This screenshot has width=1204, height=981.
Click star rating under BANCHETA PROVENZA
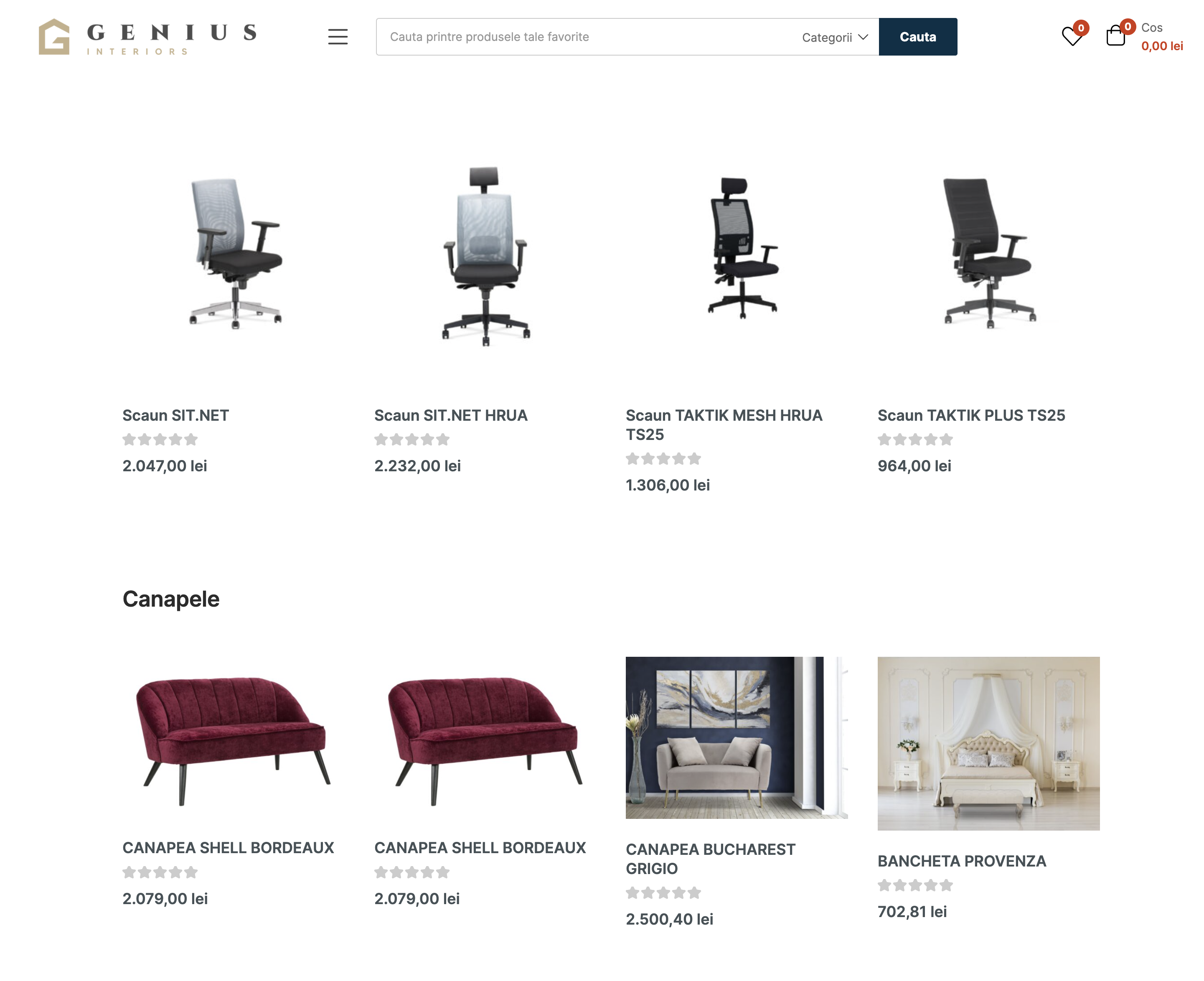915,885
